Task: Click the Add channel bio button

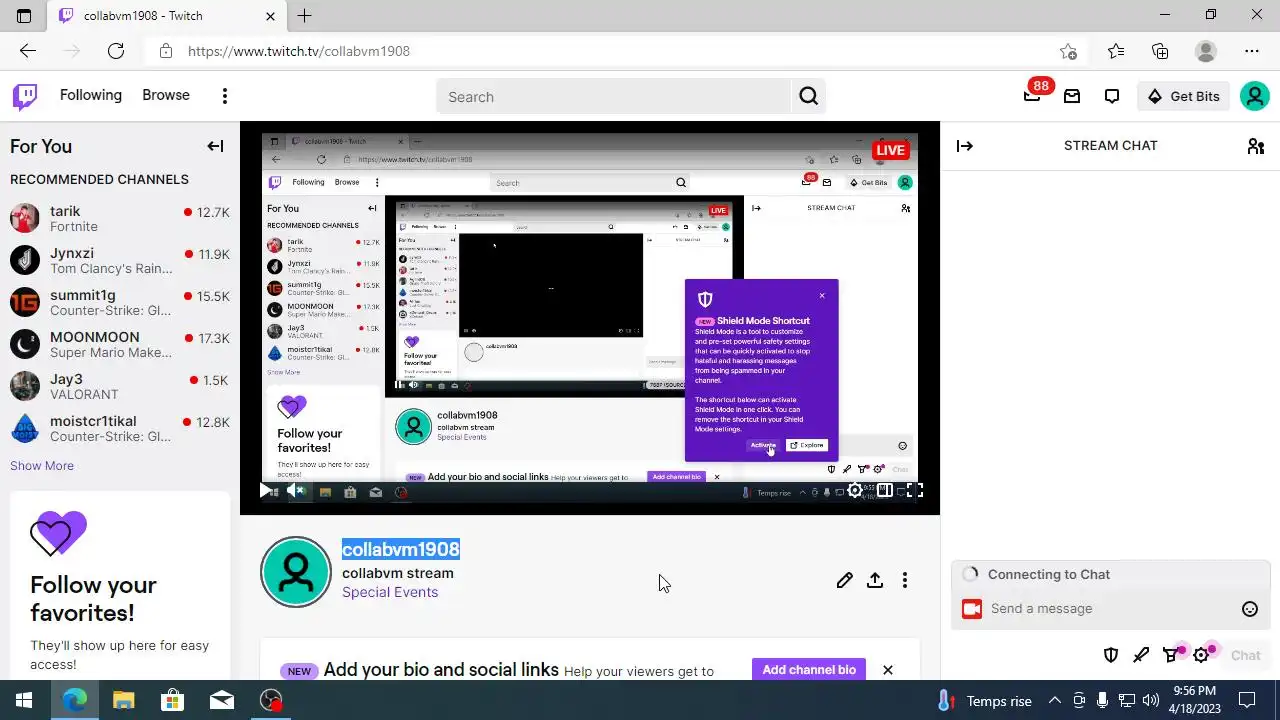Action: 809,670
